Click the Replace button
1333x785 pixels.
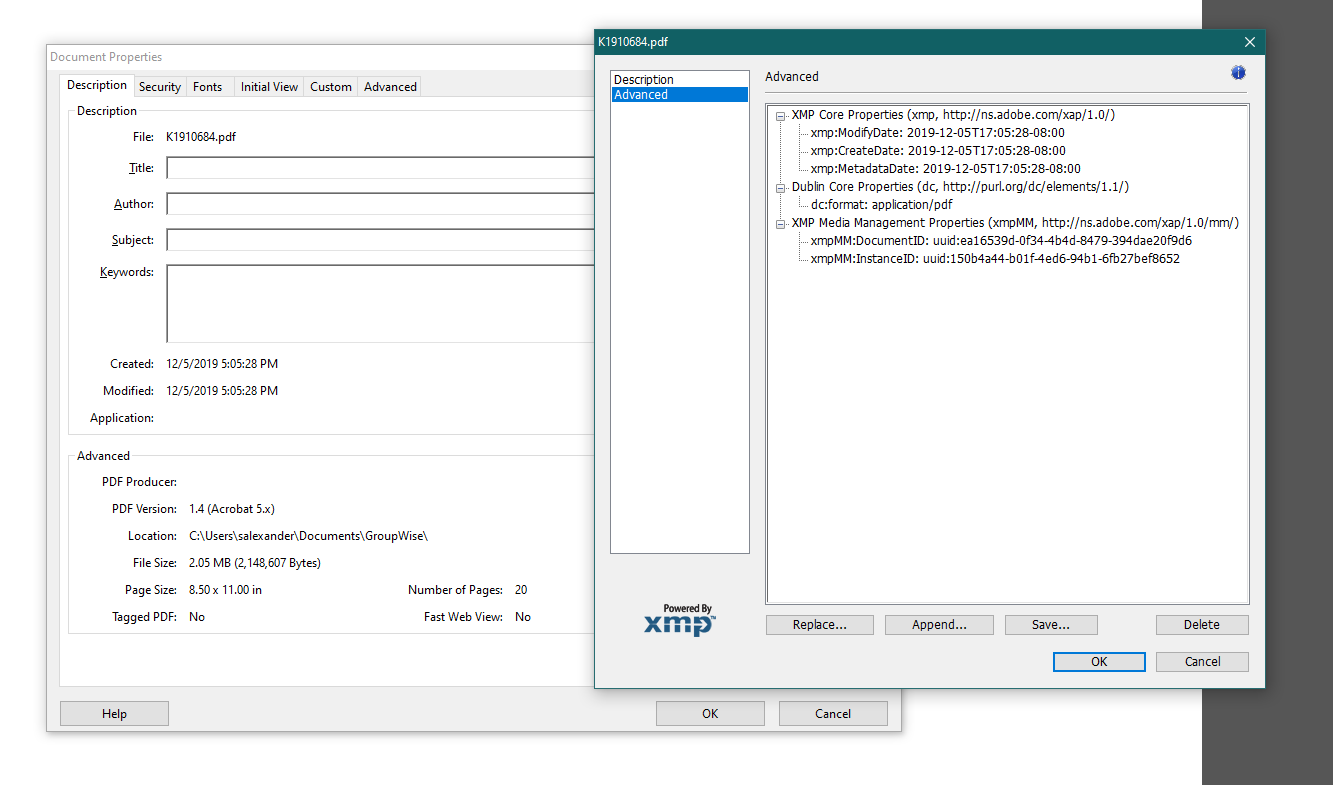coord(819,624)
